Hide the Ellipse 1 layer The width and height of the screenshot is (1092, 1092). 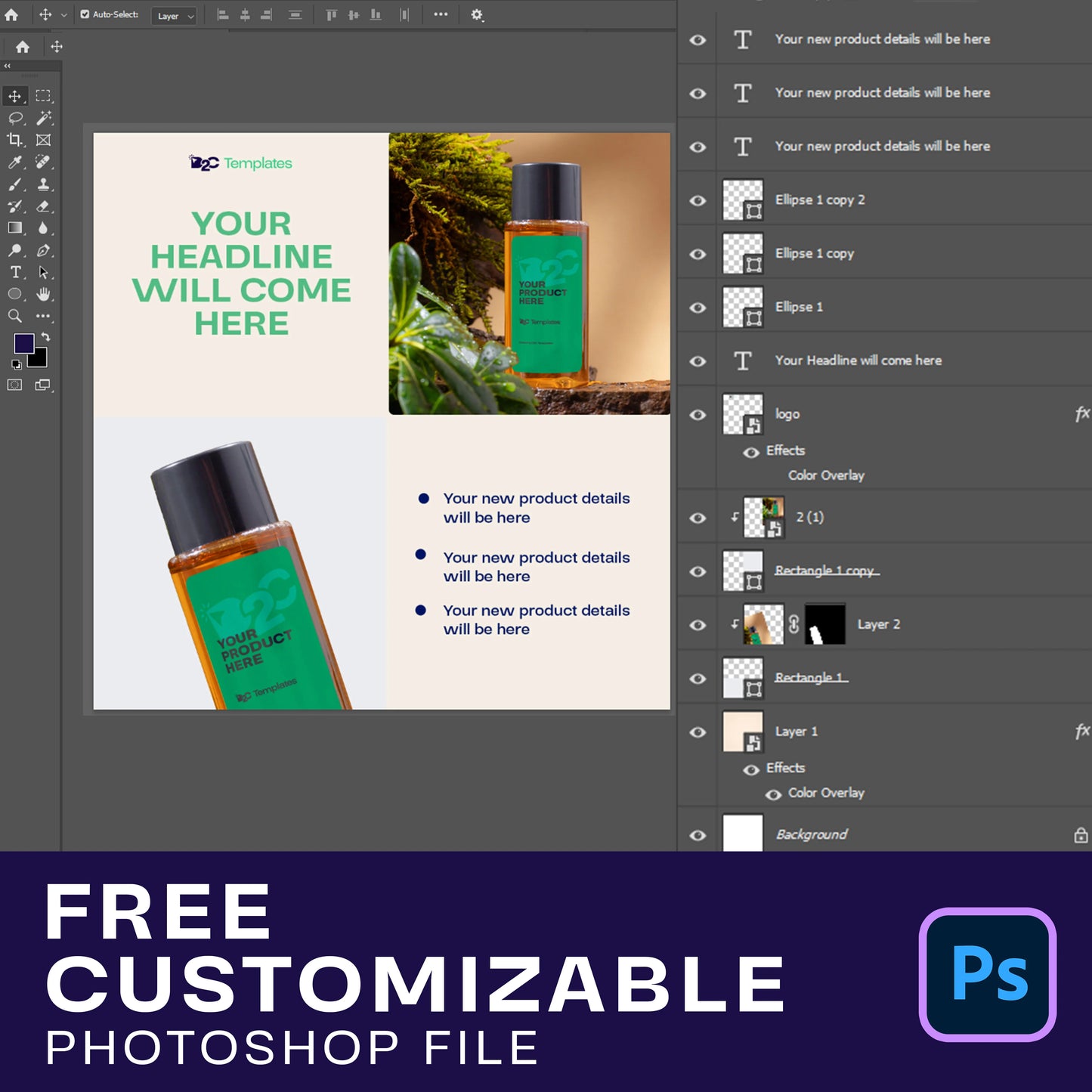(x=698, y=308)
